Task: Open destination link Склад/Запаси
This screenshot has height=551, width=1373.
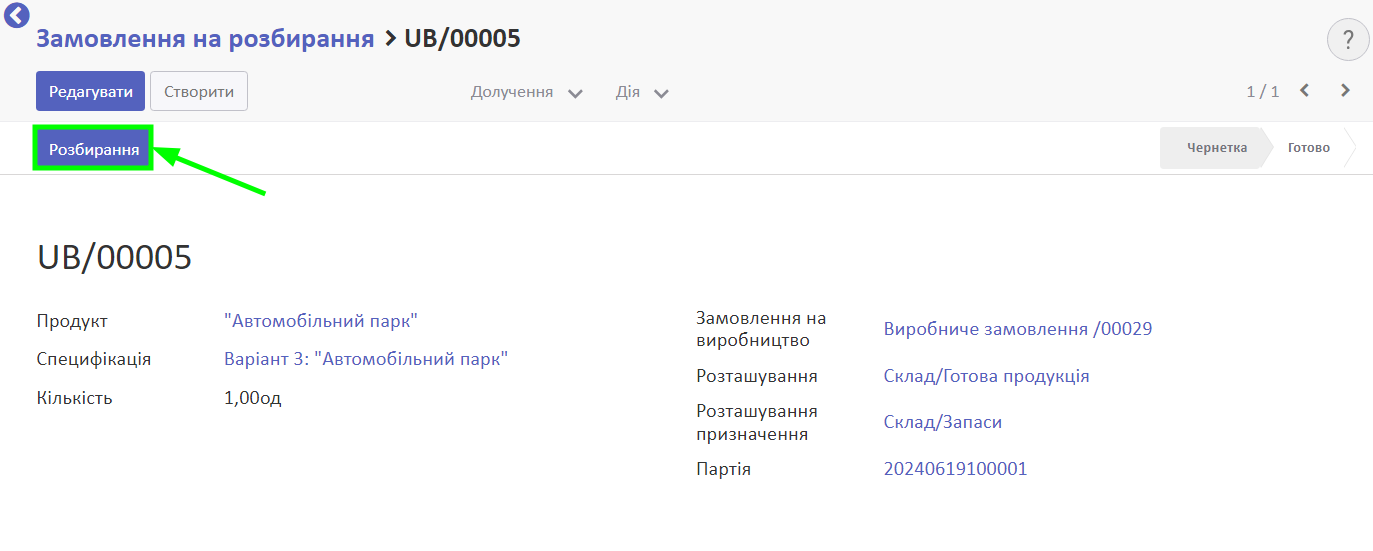Action: click(x=943, y=422)
